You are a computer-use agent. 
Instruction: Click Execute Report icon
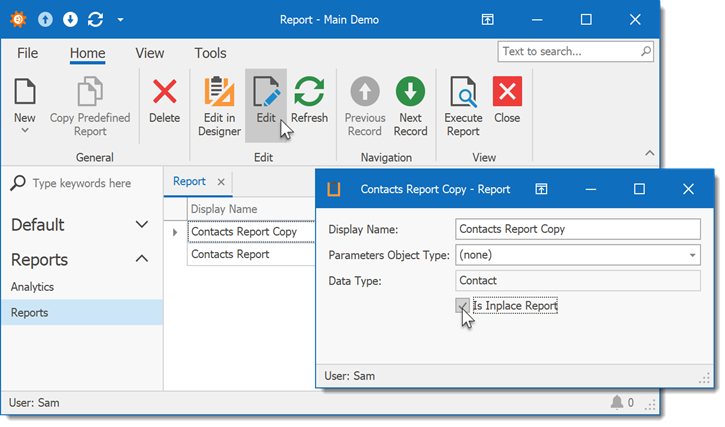pos(463,91)
